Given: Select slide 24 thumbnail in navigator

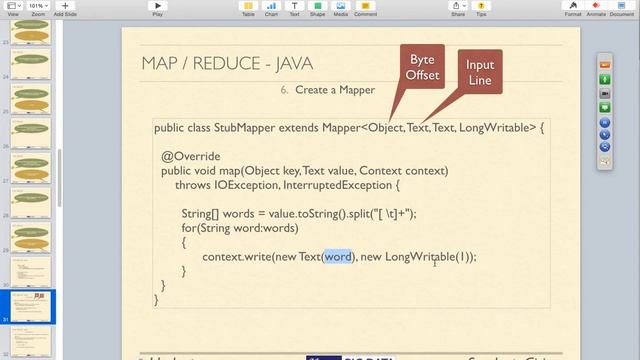Looking at the screenshot, I should tap(31, 64).
